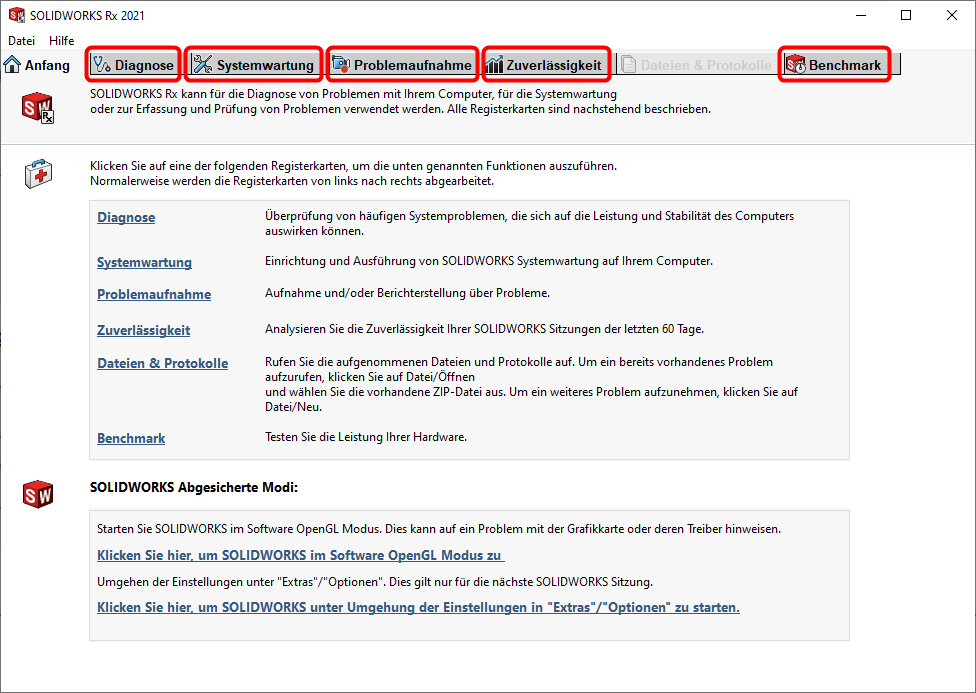Click the Zuverlässigkeit chart icon
Viewport: 976px width, 693px height.
pyautogui.click(x=494, y=66)
